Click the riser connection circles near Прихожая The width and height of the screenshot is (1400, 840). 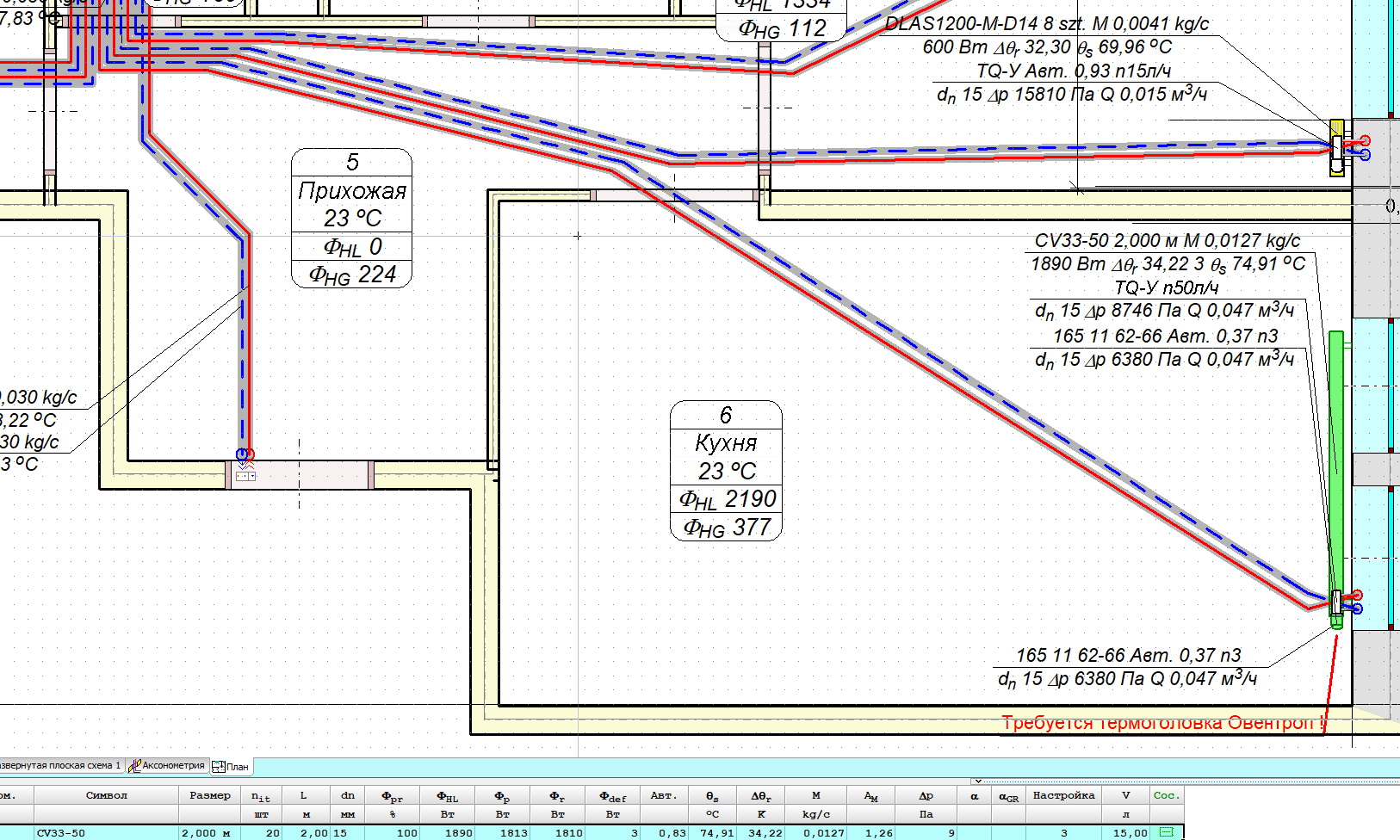(x=245, y=454)
